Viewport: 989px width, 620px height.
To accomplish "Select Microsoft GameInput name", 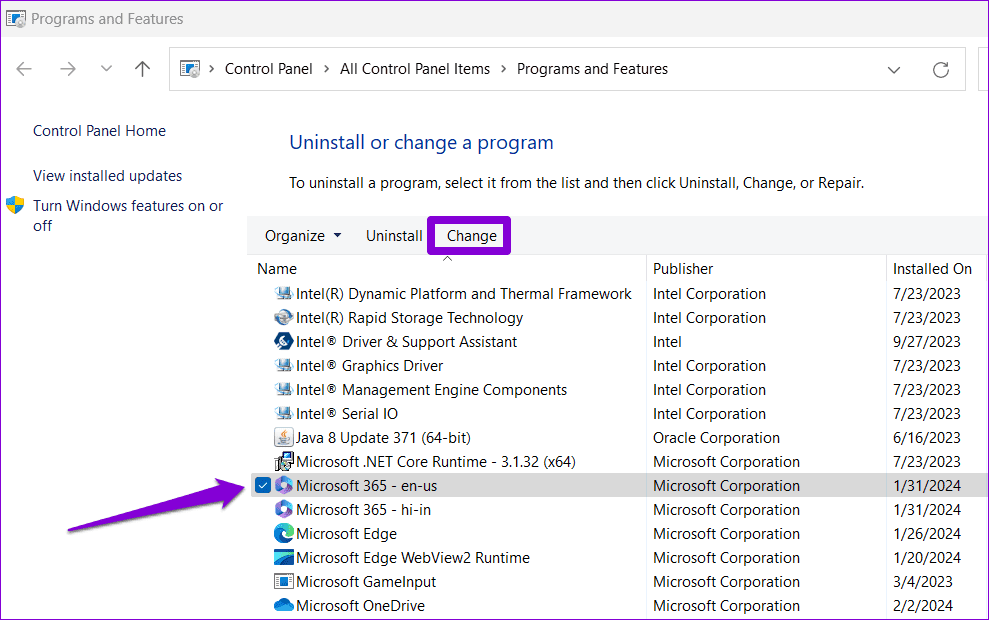I will click(x=366, y=582).
